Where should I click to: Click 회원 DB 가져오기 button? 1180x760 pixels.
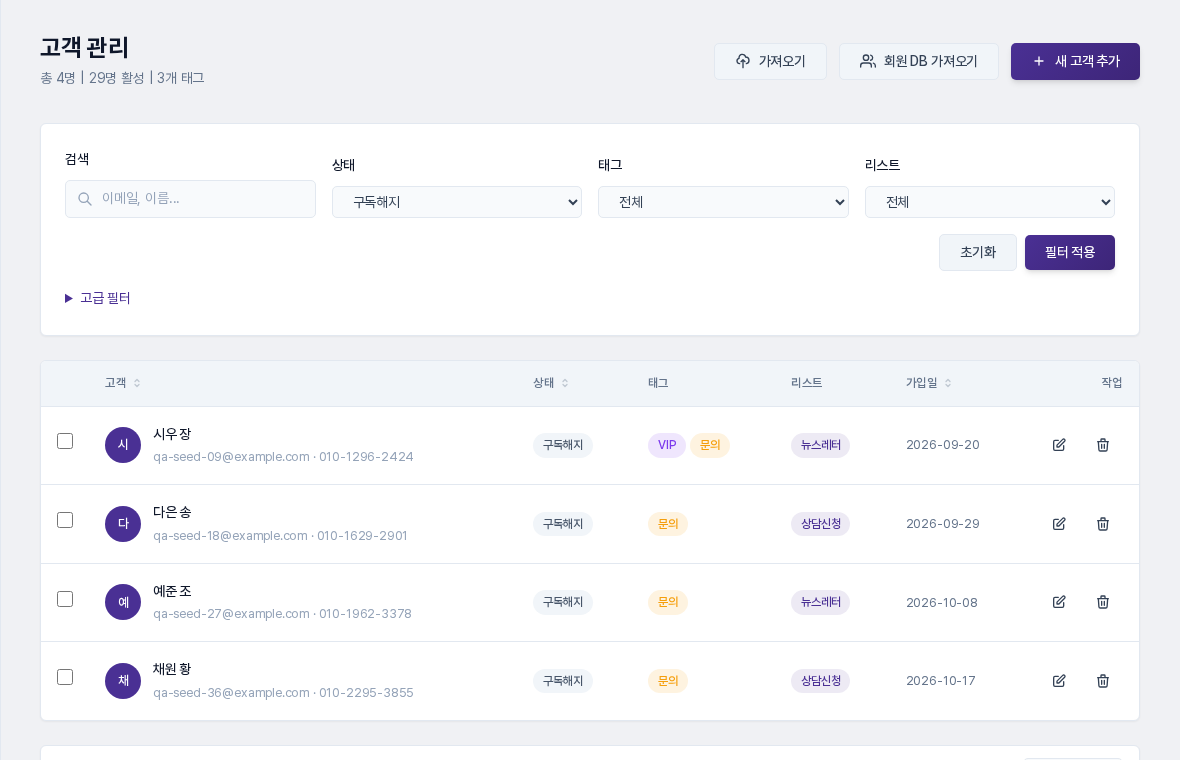click(x=919, y=61)
